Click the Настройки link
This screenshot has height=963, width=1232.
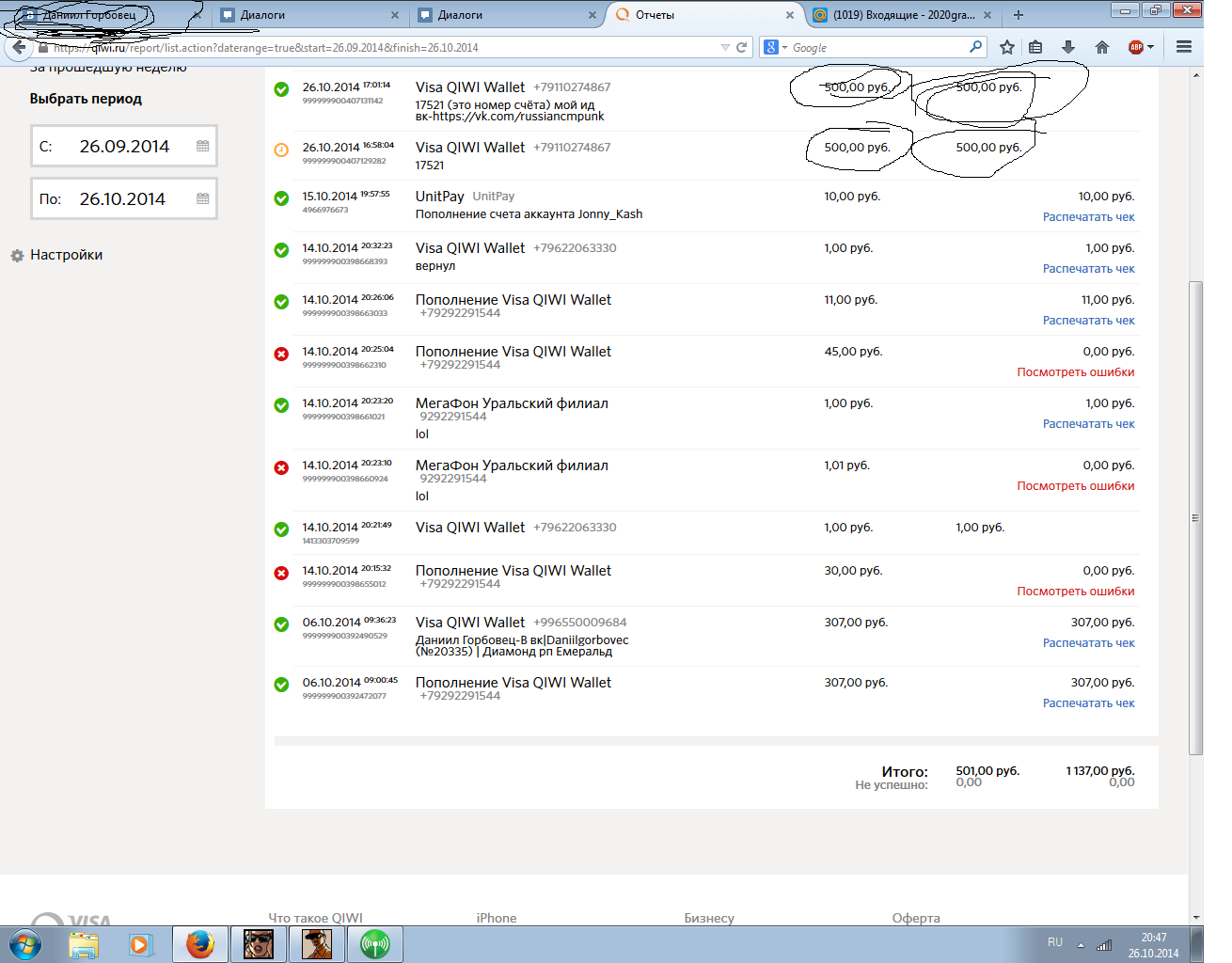pos(66,255)
